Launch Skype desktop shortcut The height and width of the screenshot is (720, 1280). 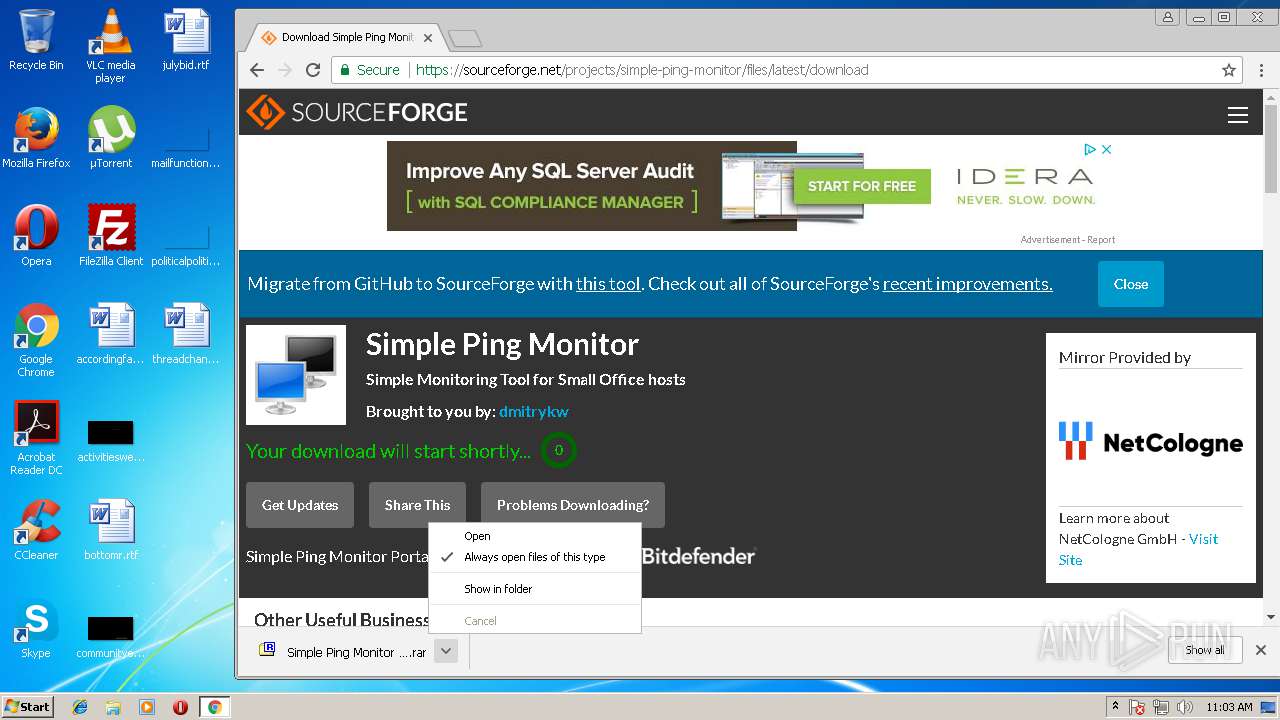[x=36, y=628]
